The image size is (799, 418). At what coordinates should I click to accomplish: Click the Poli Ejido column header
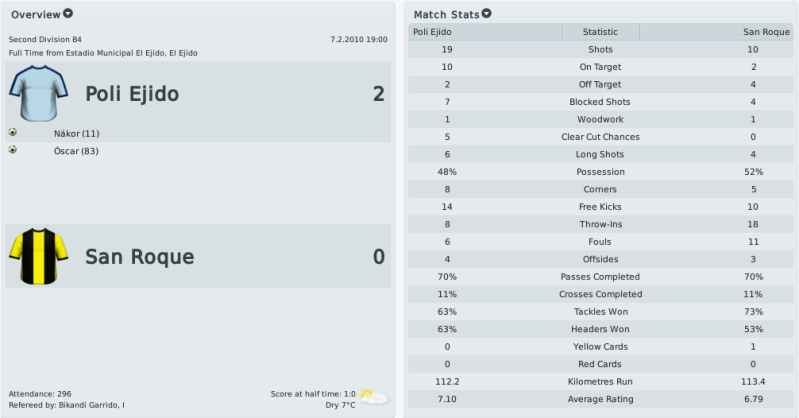[485, 32]
